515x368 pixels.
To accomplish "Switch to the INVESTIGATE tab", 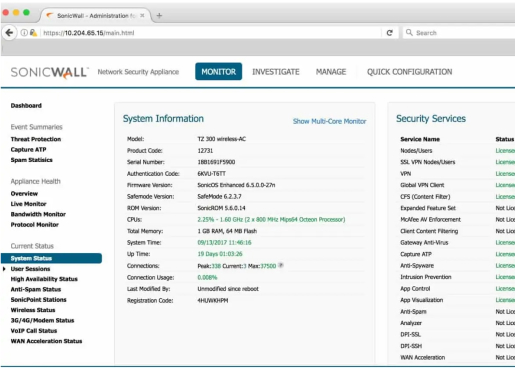I will (276, 72).
